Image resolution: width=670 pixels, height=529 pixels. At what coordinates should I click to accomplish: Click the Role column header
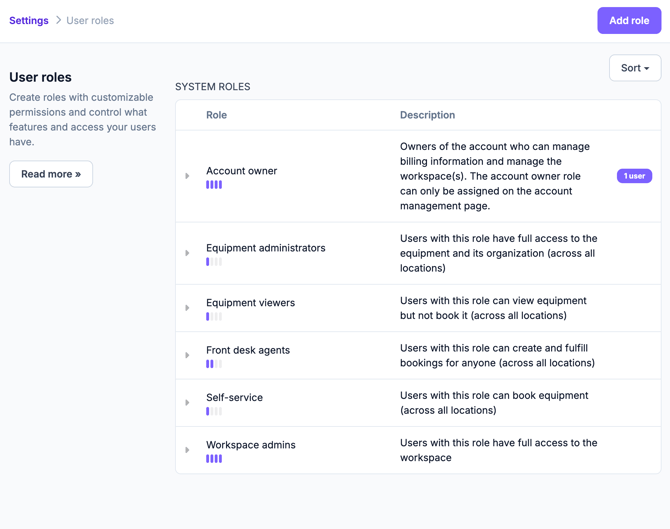point(216,115)
